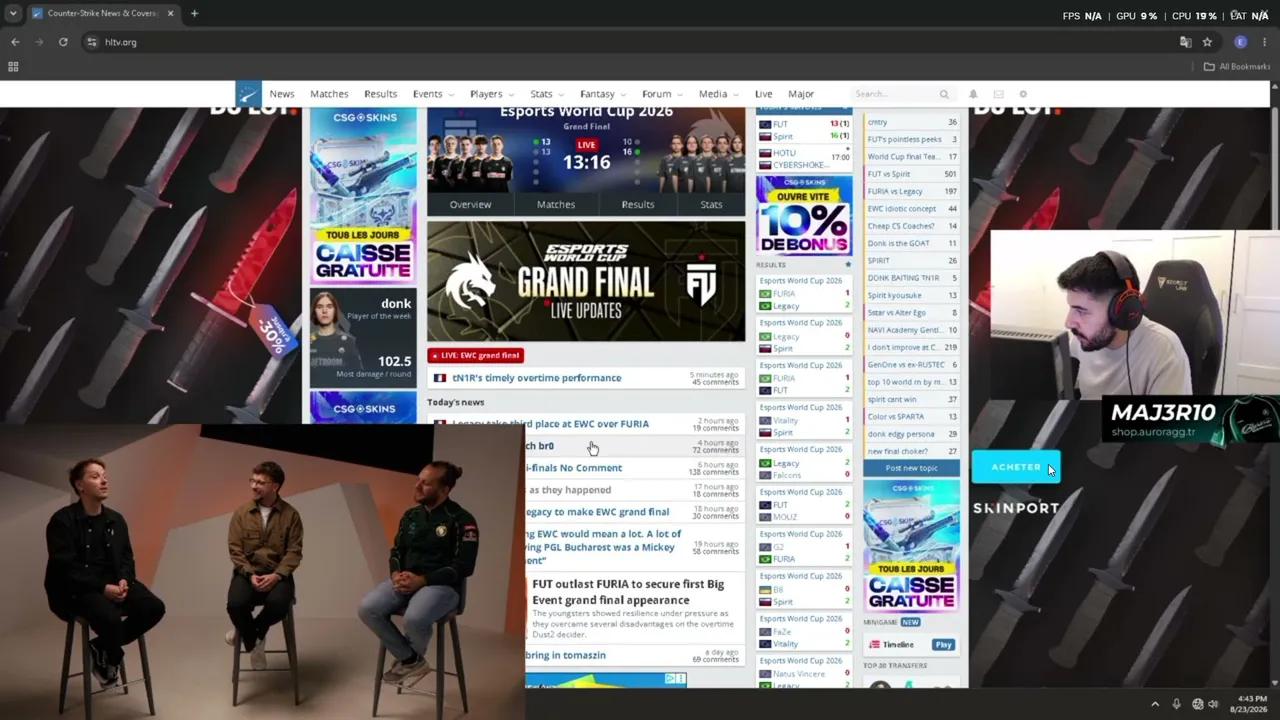The height and width of the screenshot is (720, 1280).
Task: Click the browser address bar
Action: pyautogui.click(x=630, y=42)
